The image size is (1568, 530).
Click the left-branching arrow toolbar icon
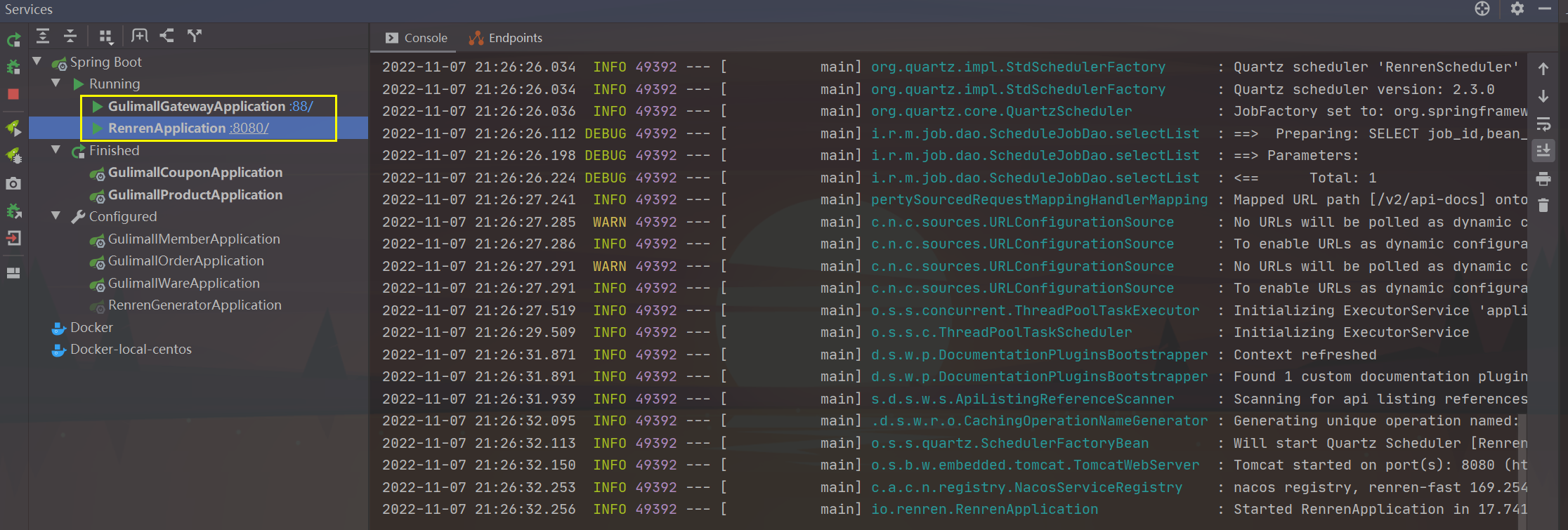click(166, 36)
